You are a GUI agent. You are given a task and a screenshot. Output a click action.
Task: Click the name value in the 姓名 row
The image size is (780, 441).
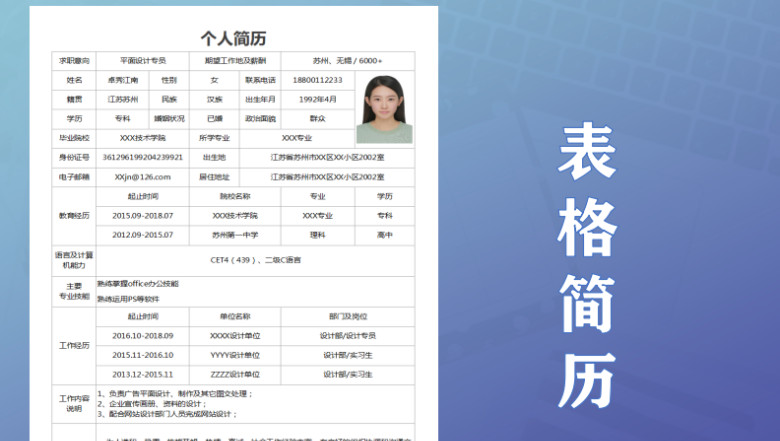pos(123,80)
